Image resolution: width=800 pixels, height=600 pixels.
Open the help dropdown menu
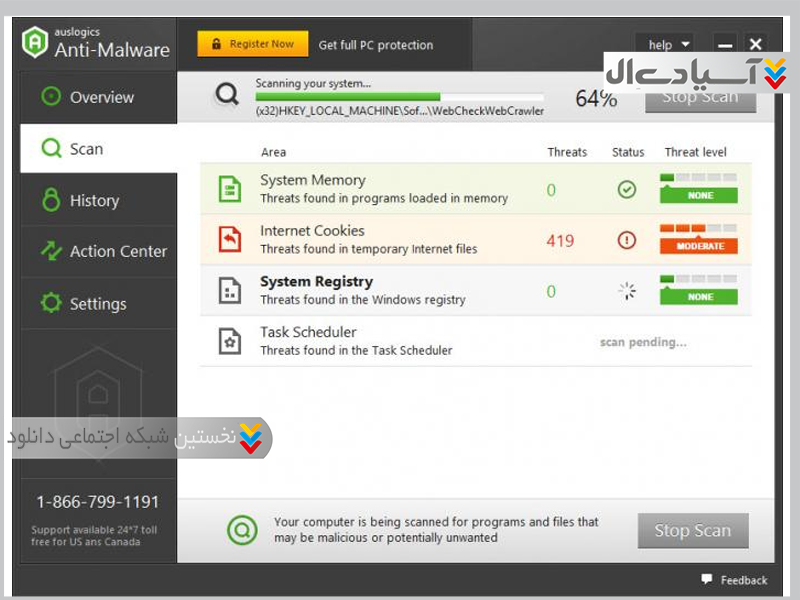pyautogui.click(x=668, y=44)
